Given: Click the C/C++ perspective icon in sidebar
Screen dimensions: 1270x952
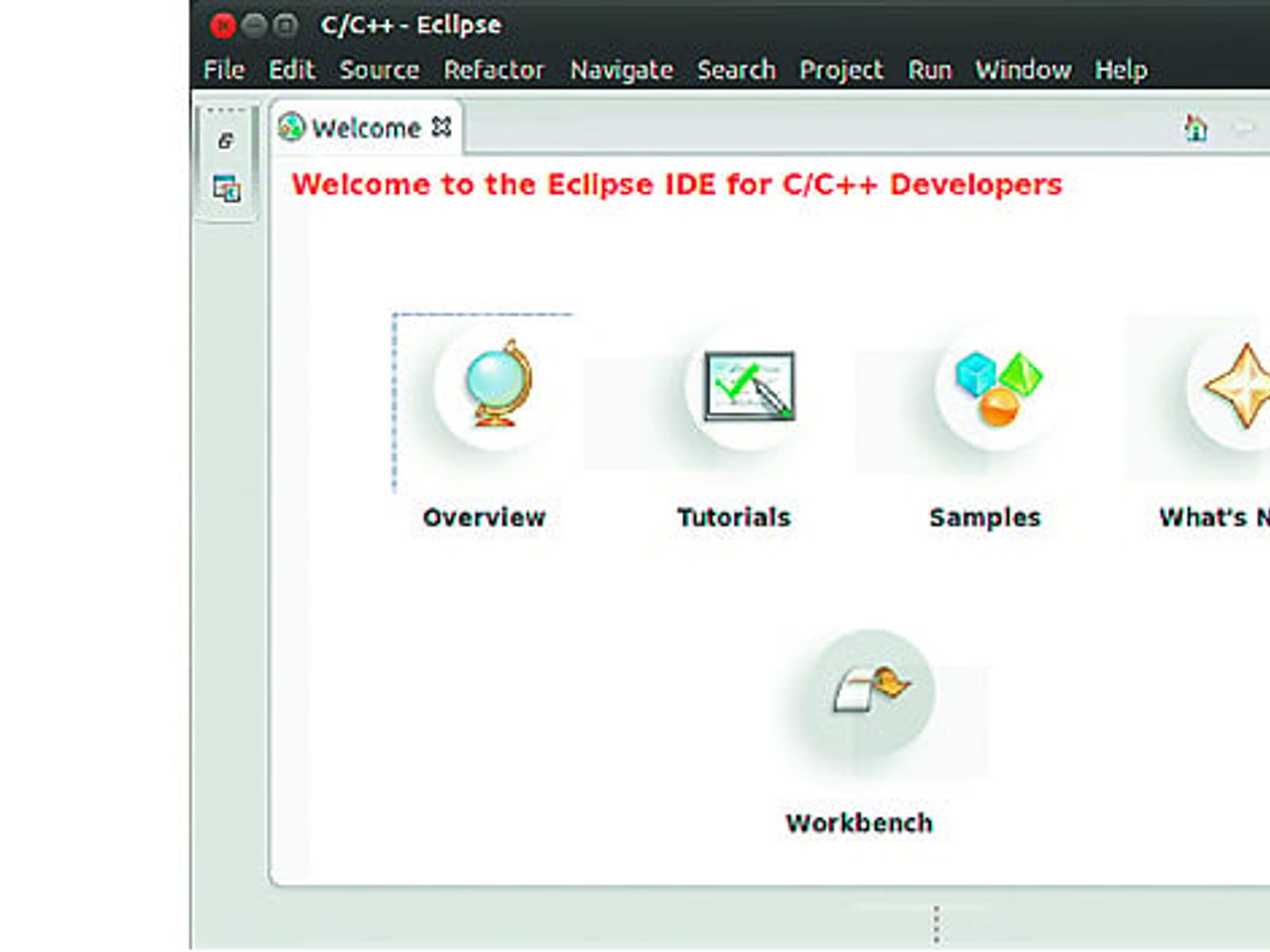Looking at the screenshot, I should point(227,188).
